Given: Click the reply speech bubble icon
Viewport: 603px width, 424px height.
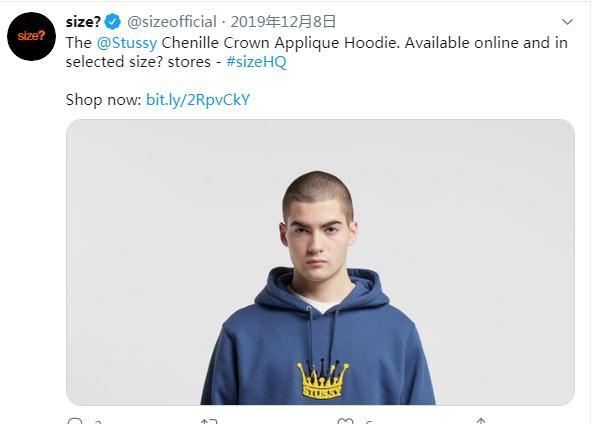Looking at the screenshot, I should [75, 421].
